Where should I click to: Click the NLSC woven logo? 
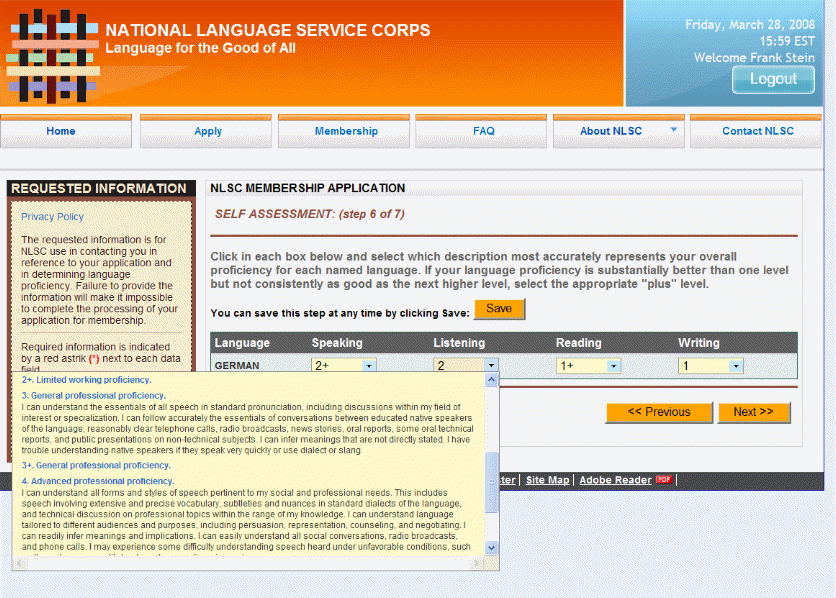[x=52, y=55]
